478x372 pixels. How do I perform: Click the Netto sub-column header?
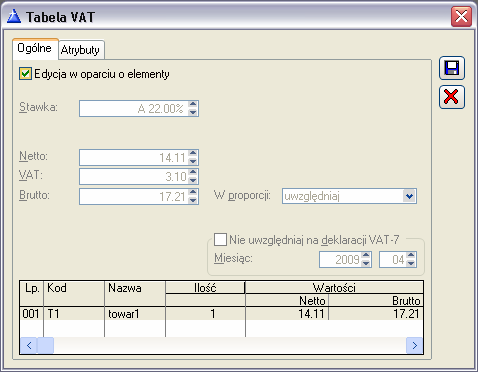287,301
